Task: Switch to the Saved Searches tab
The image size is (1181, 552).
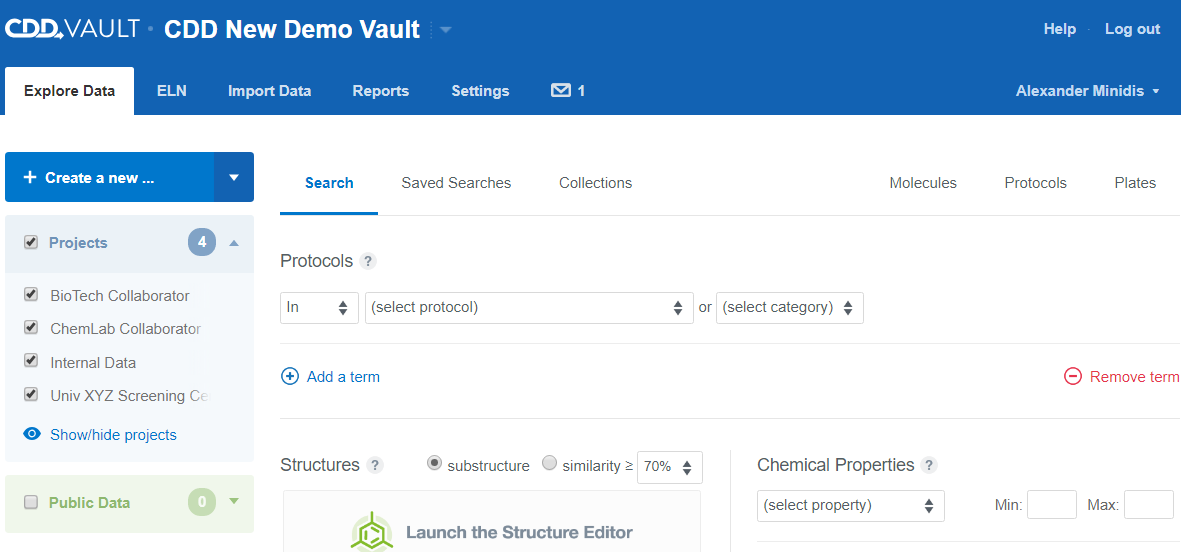Action: tap(456, 183)
